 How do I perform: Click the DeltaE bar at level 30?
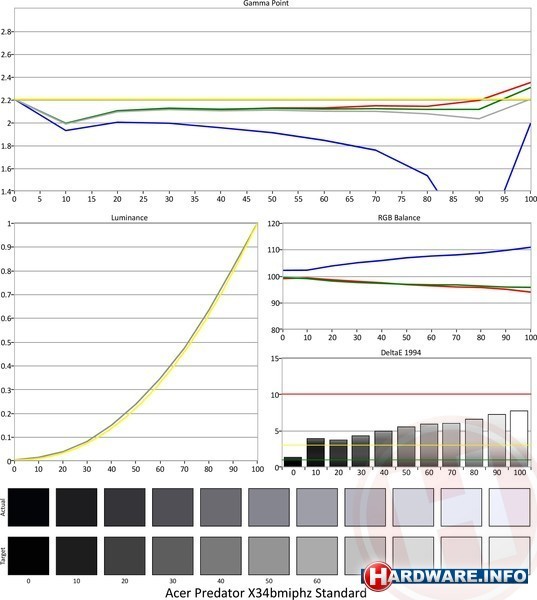[361, 451]
